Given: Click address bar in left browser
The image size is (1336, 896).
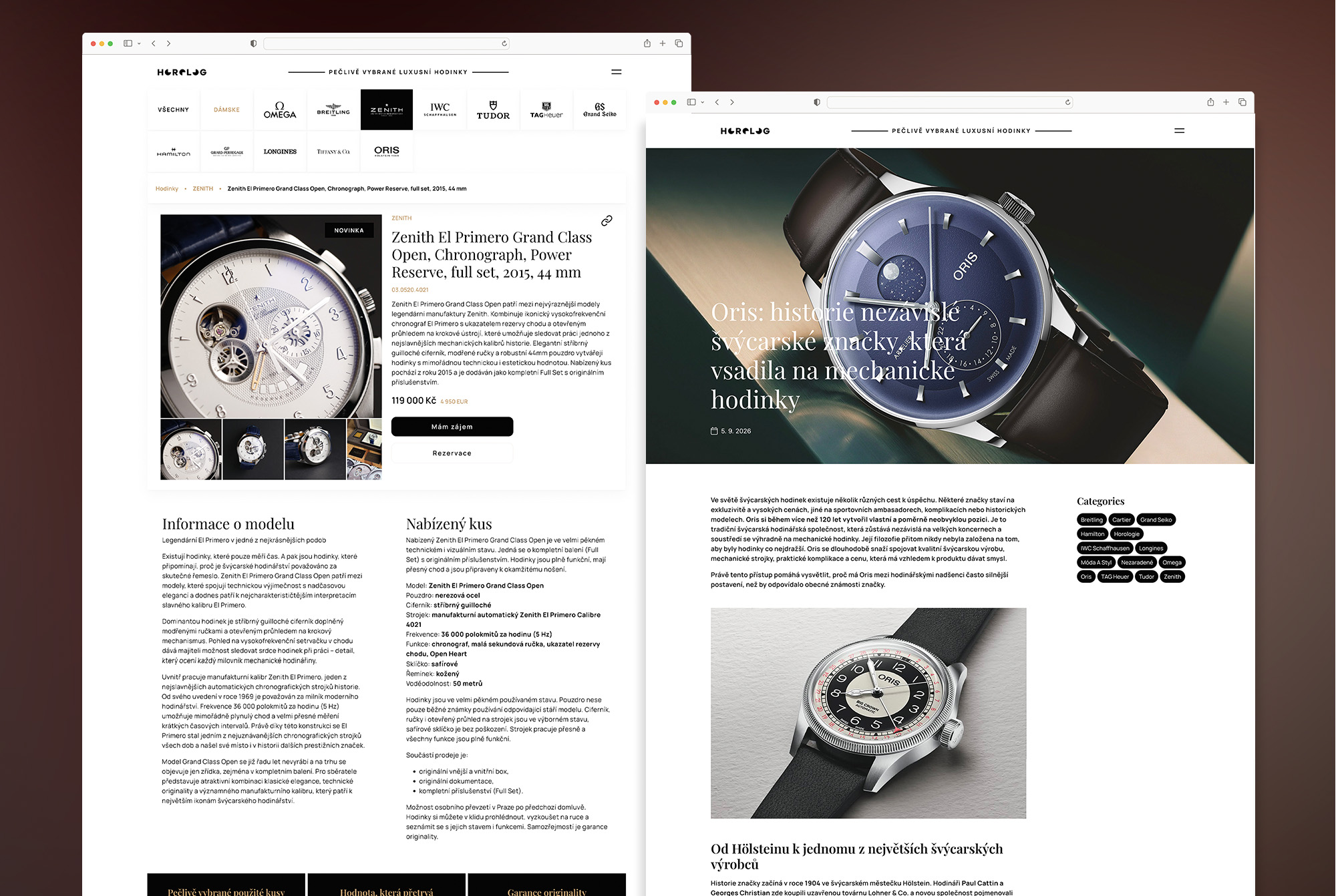Looking at the screenshot, I should 386,43.
